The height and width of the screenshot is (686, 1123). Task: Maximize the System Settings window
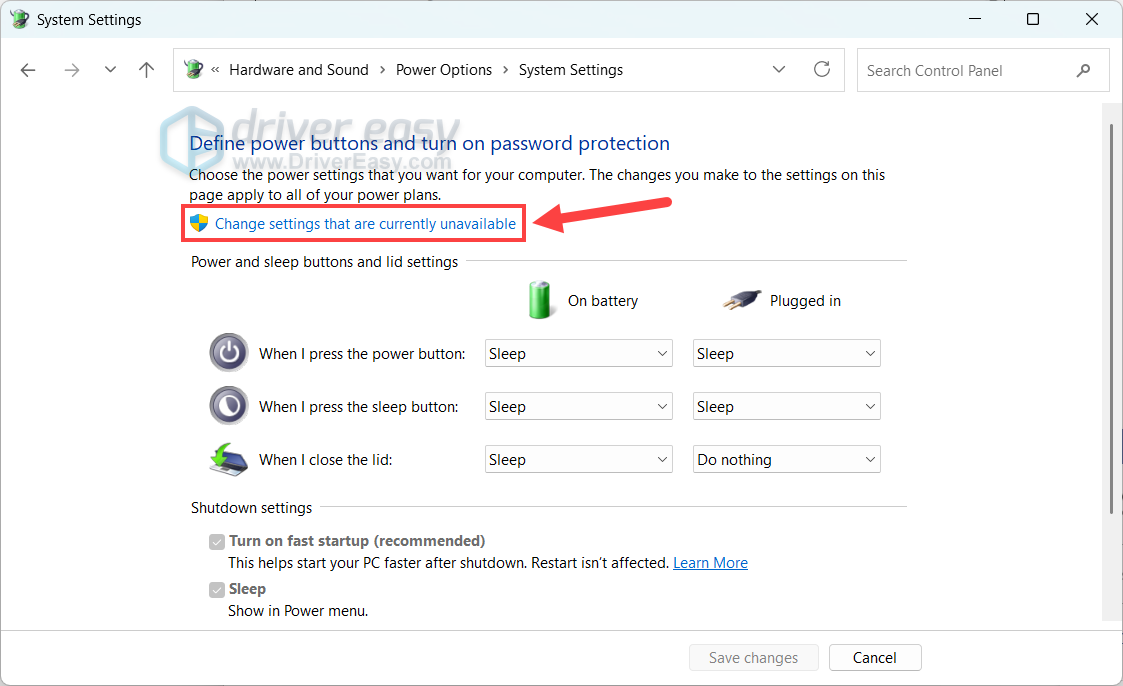1033,19
